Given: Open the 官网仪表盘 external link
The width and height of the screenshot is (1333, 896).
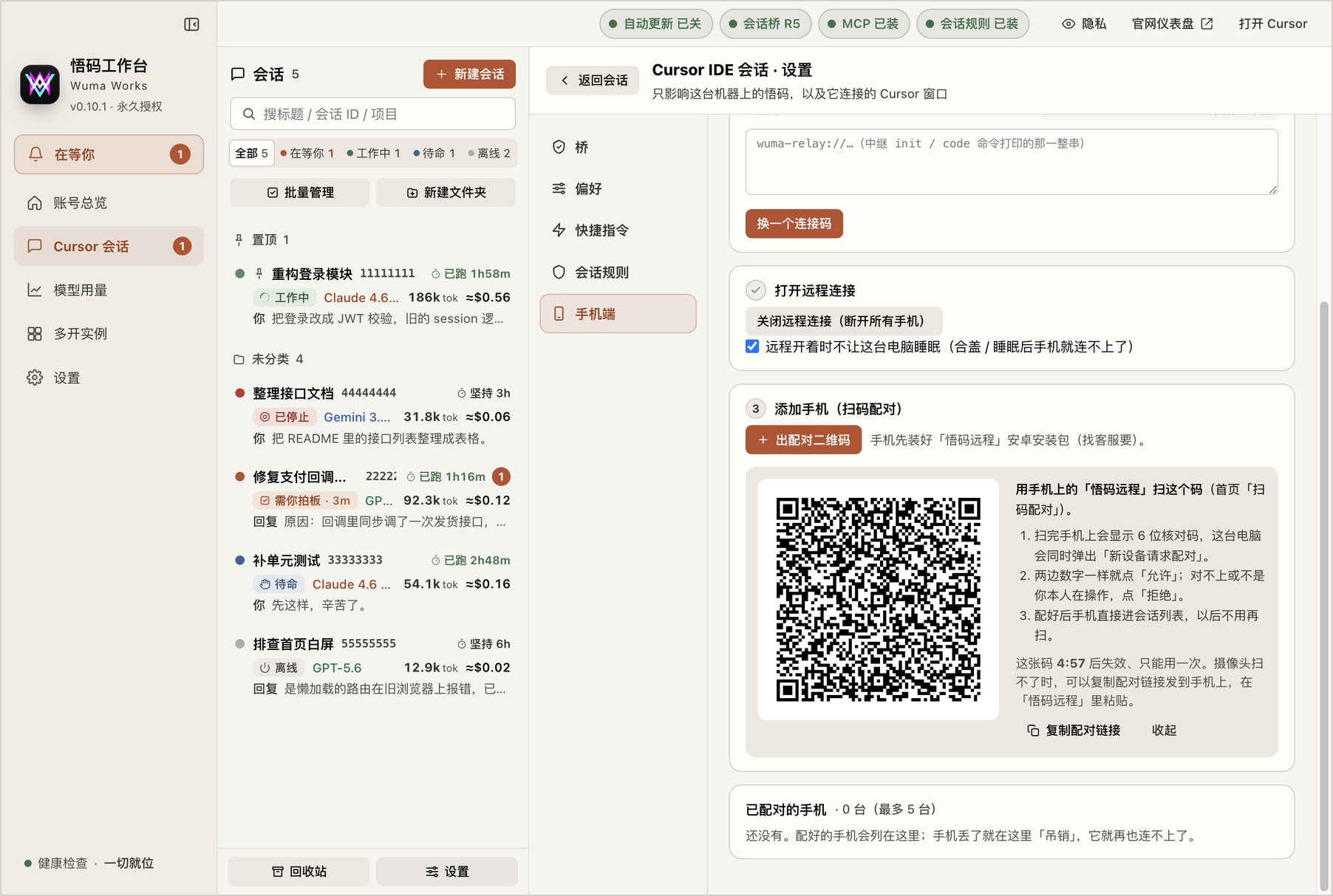Looking at the screenshot, I should [x=1172, y=24].
